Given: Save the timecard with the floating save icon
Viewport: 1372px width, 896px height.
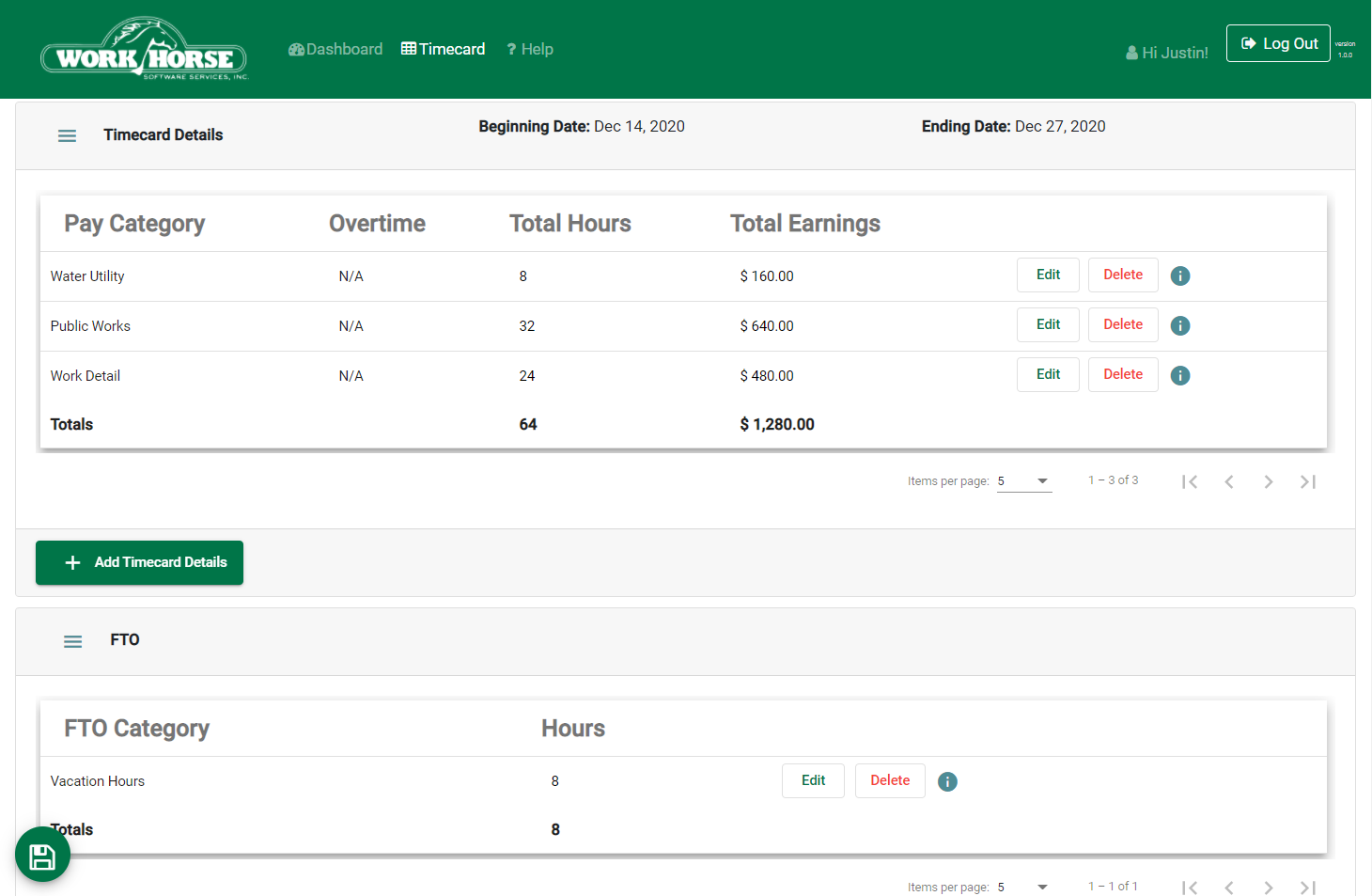Looking at the screenshot, I should (x=42, y=856).
